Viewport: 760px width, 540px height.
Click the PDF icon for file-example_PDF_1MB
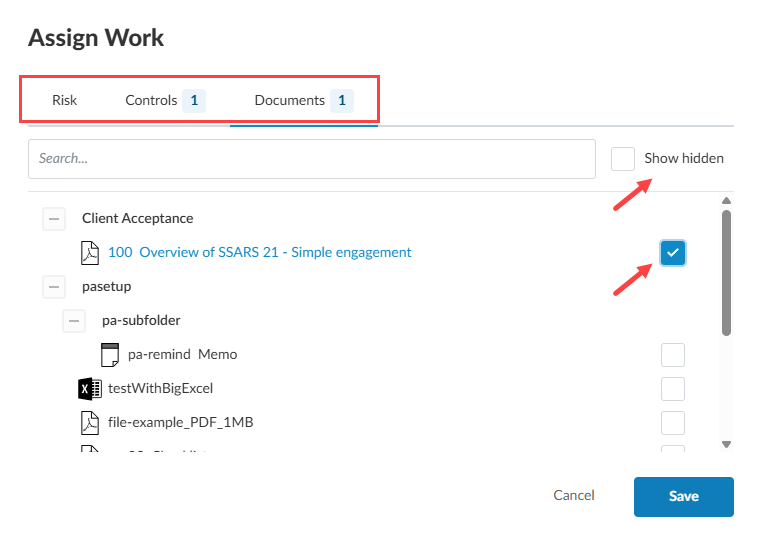[90, 423]
